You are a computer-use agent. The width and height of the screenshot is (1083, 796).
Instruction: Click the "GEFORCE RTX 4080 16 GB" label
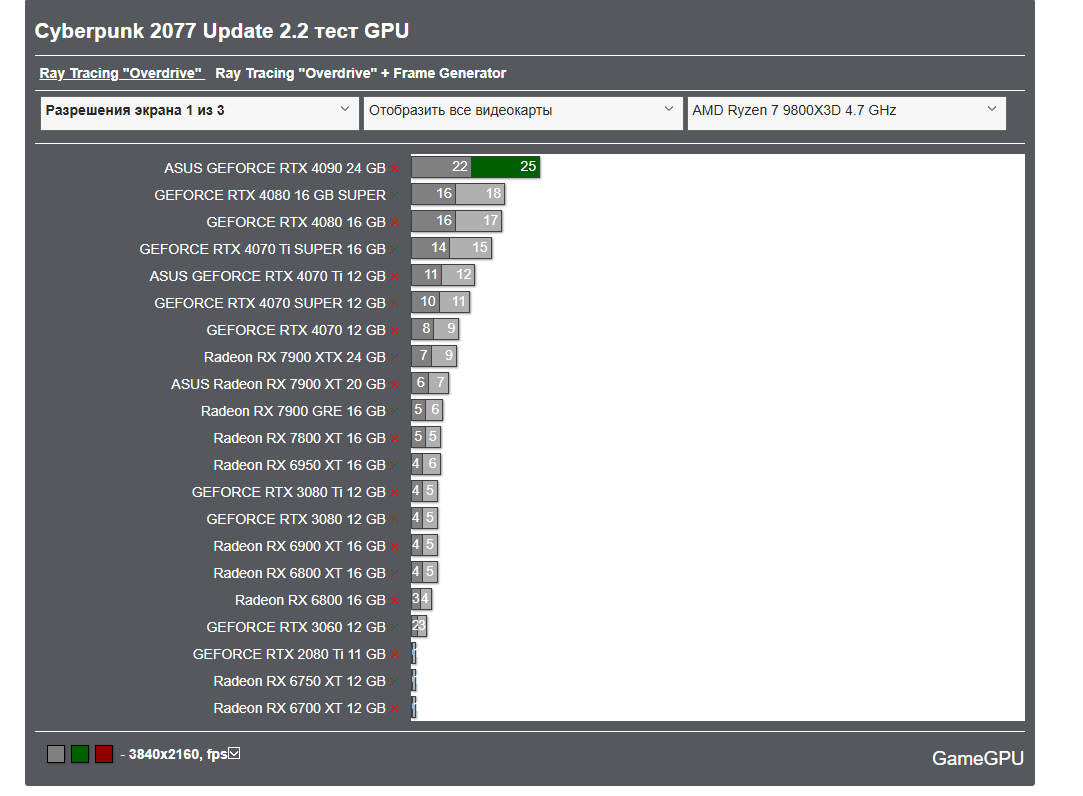[296, 222]
